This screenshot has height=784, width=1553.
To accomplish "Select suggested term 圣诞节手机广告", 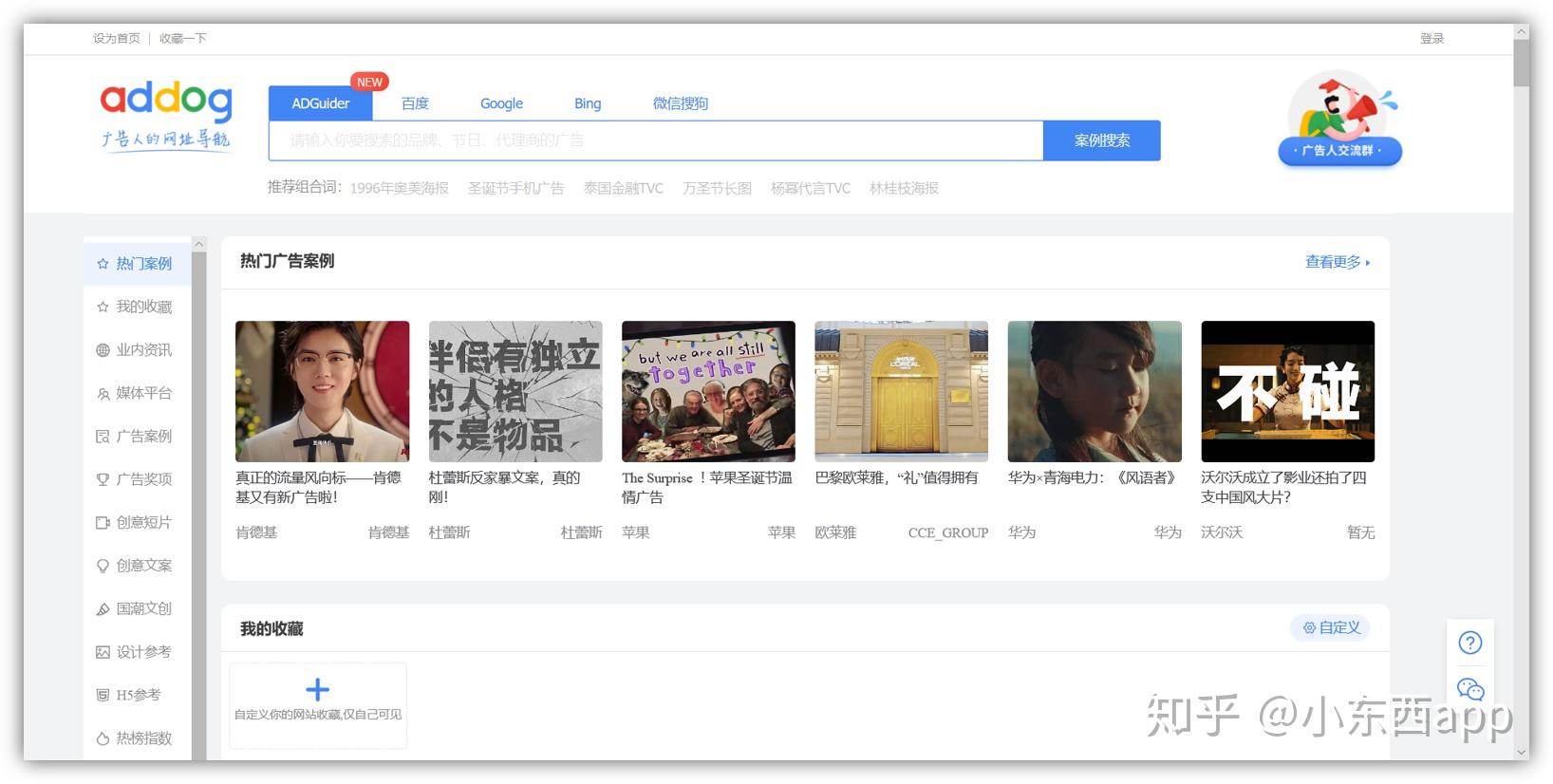I will click(515, 188).
